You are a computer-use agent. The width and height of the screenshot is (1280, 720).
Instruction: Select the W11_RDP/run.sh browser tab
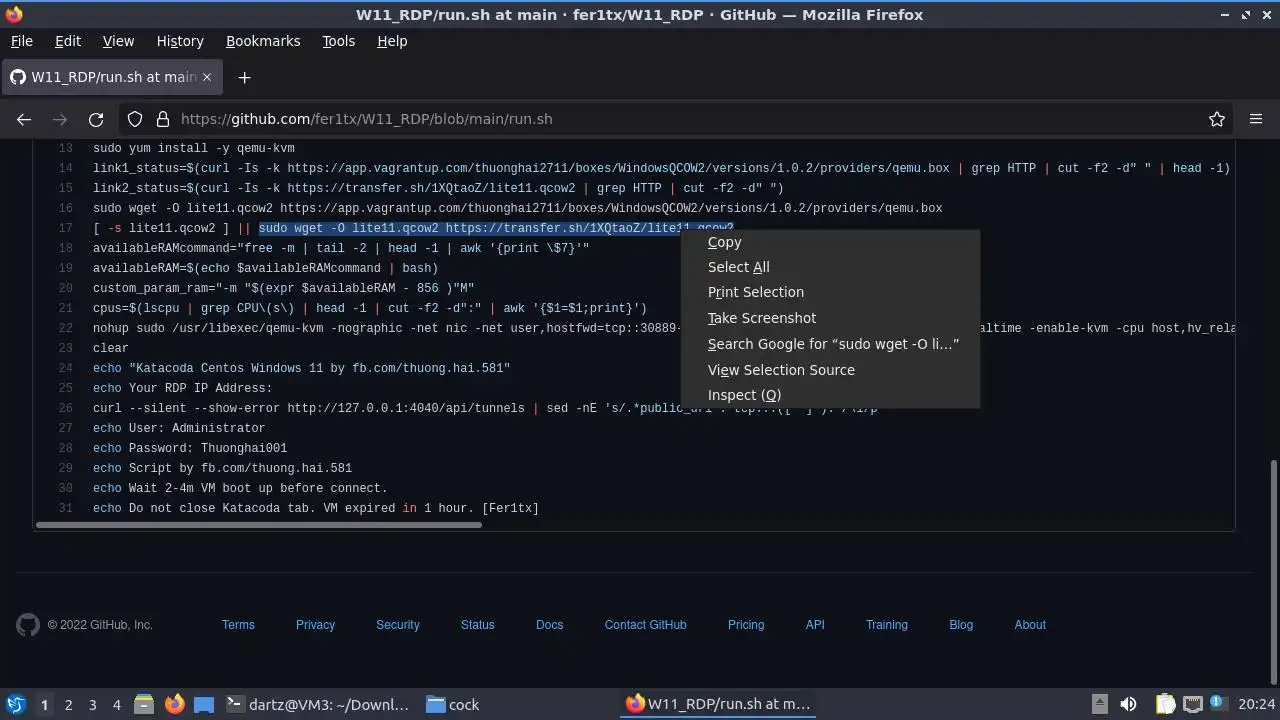[x=110, y=77]
